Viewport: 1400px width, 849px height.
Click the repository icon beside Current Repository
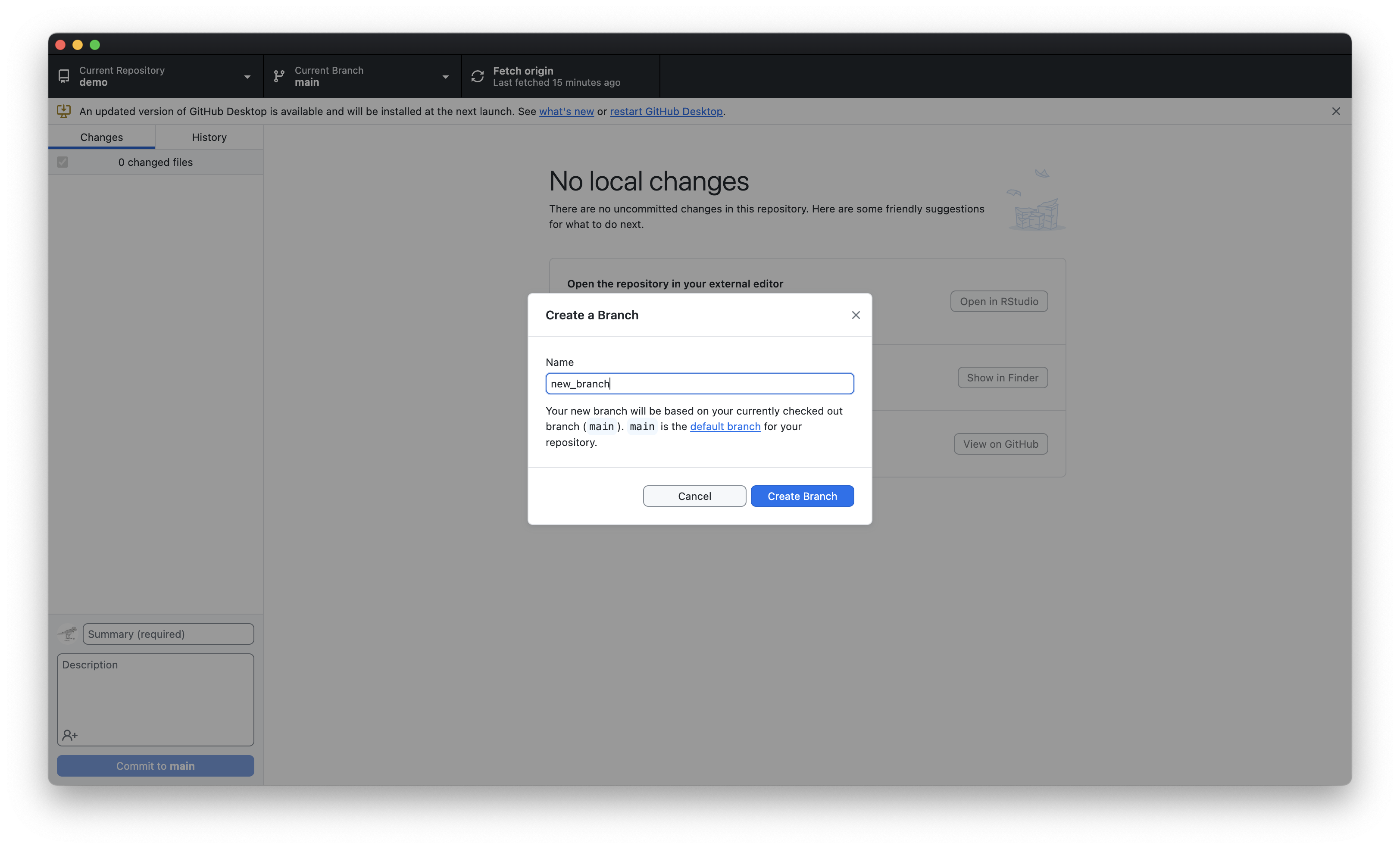click(64, 76)
